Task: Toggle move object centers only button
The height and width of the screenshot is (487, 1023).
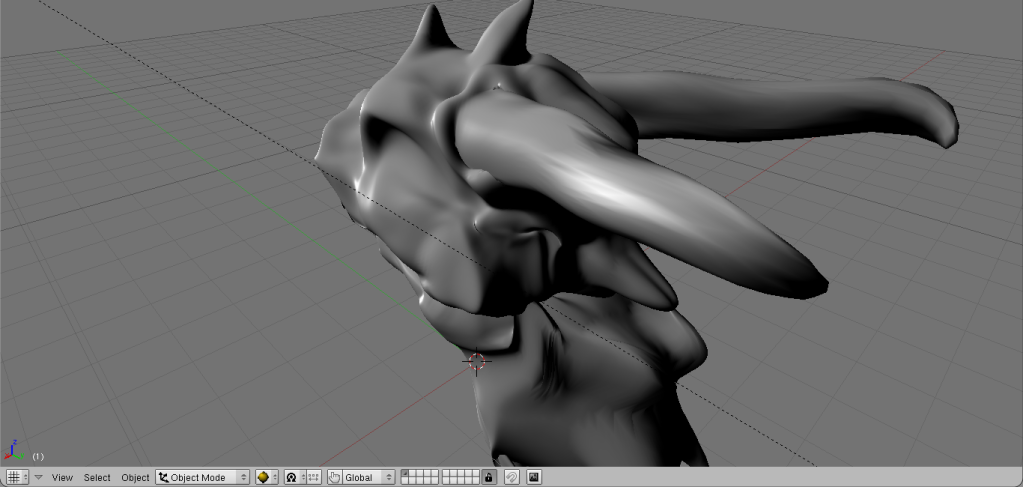Action: pyautogui.click(x=313, y=478)
